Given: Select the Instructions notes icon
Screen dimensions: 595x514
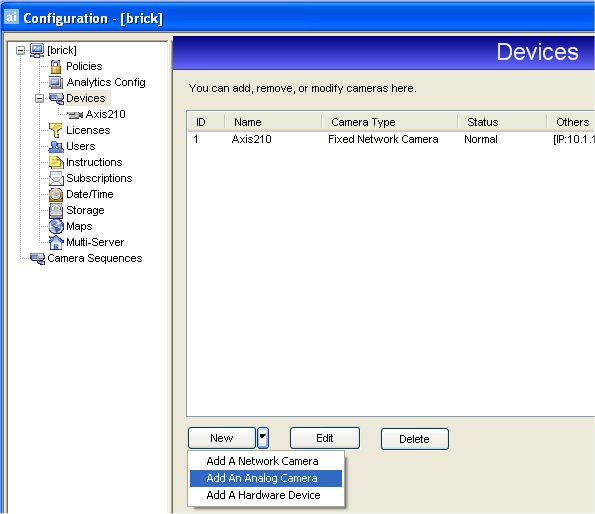Looking at the screenshot, I should (x=56, y=162).
